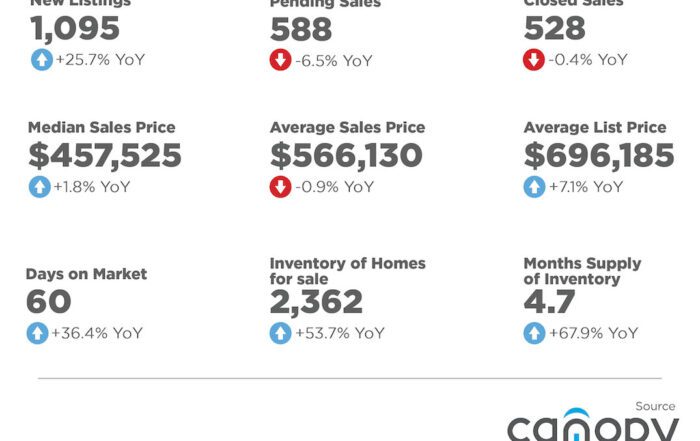
Task: Click the Average Sales Price value $566,130
Action: 346,156
